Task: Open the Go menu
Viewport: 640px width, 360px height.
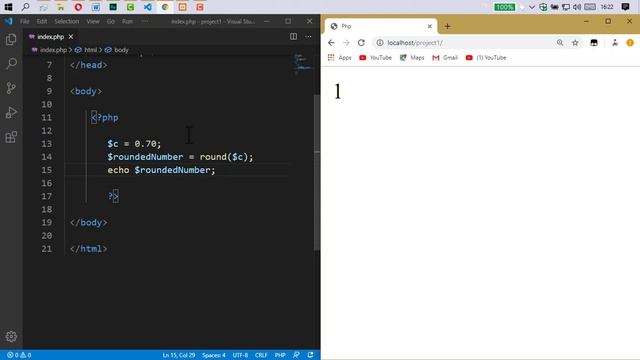Action: pyautogui.click(x=111, y=21)
